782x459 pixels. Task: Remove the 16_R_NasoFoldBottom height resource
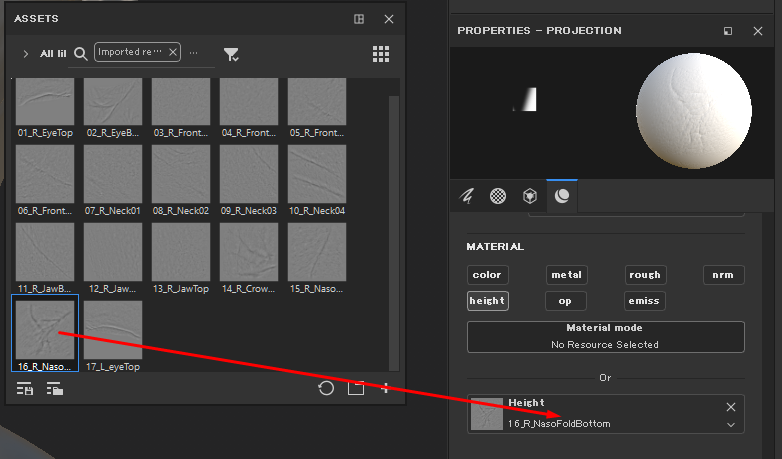point(731,407)
